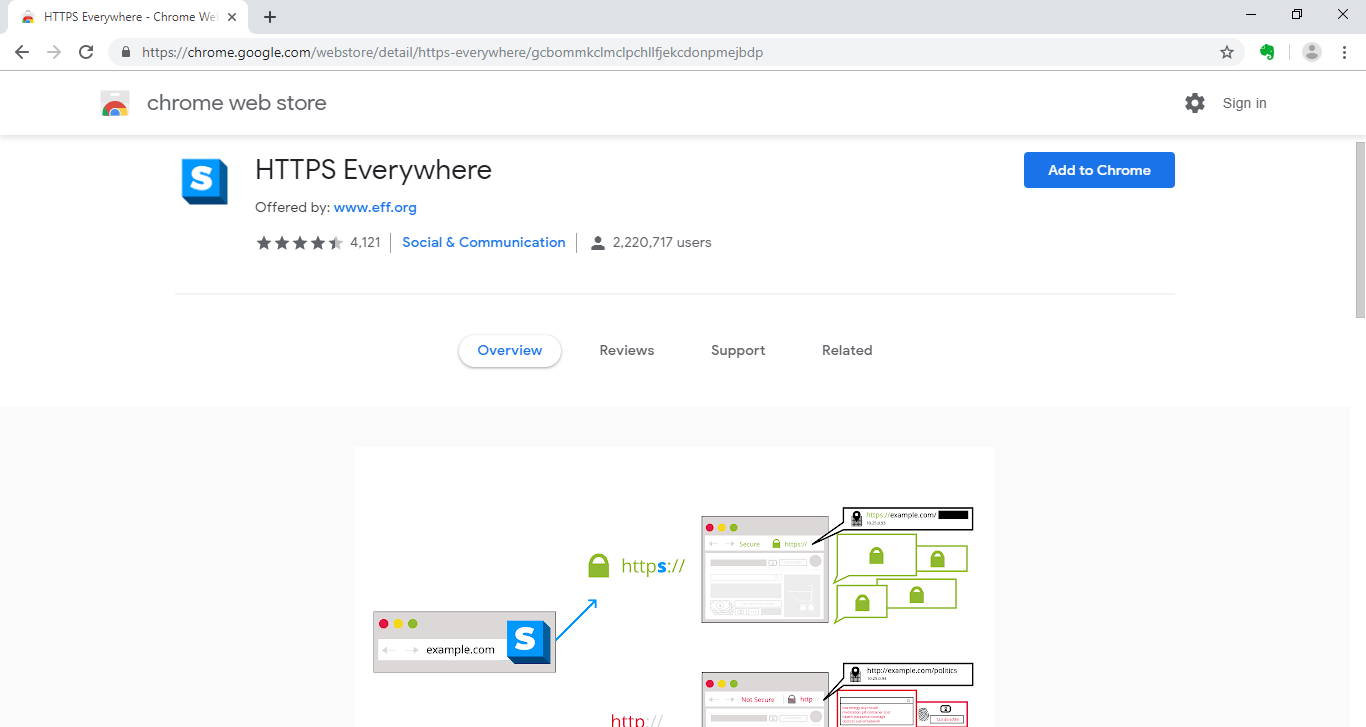Click the chrome web store title text
The height and width of the screenshot is (727, 1366).
(x=236, y=103)
